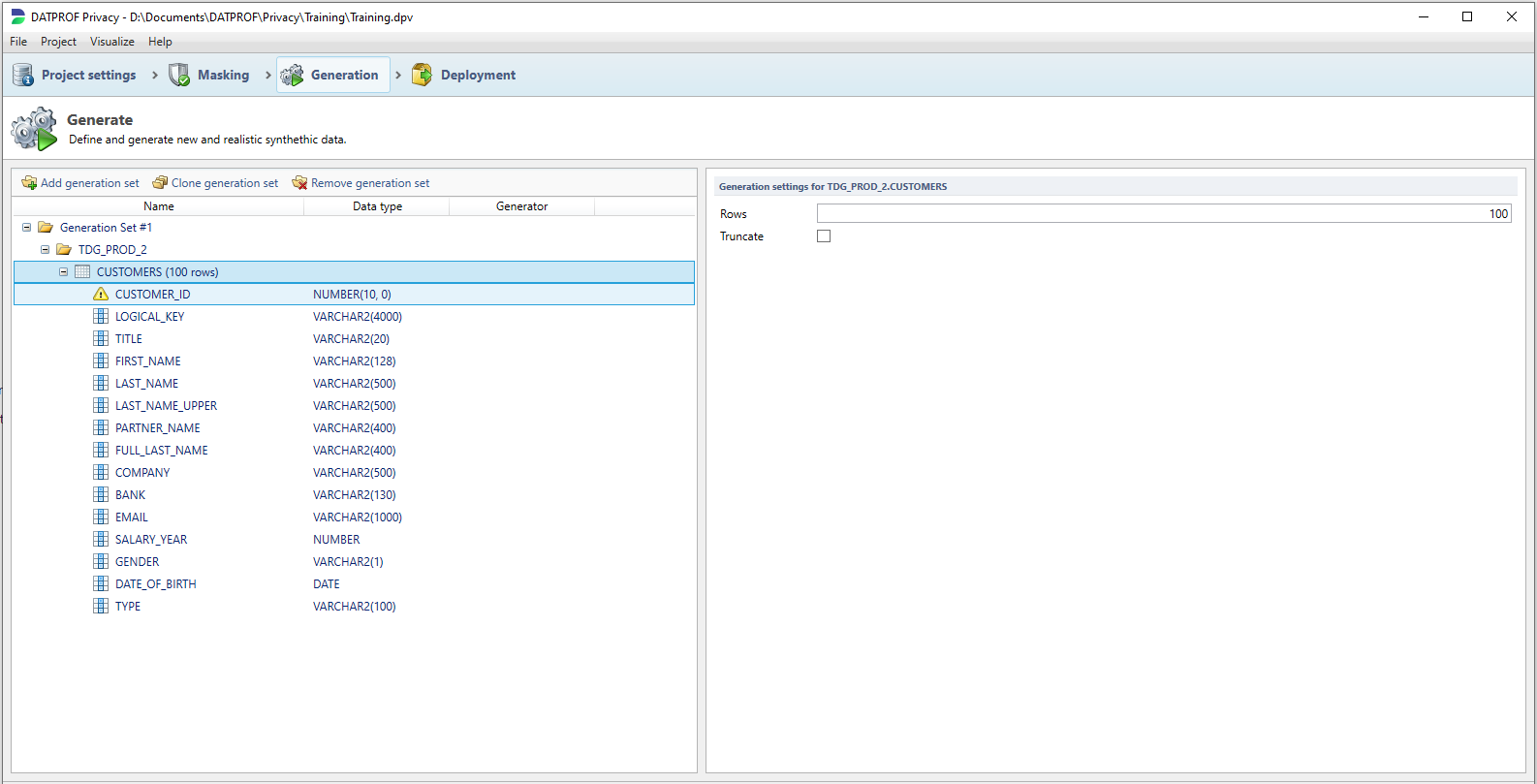This screenshot has height=784, width=1537.
Task: Open the Visualize menu
Action: tap(111, 42)
